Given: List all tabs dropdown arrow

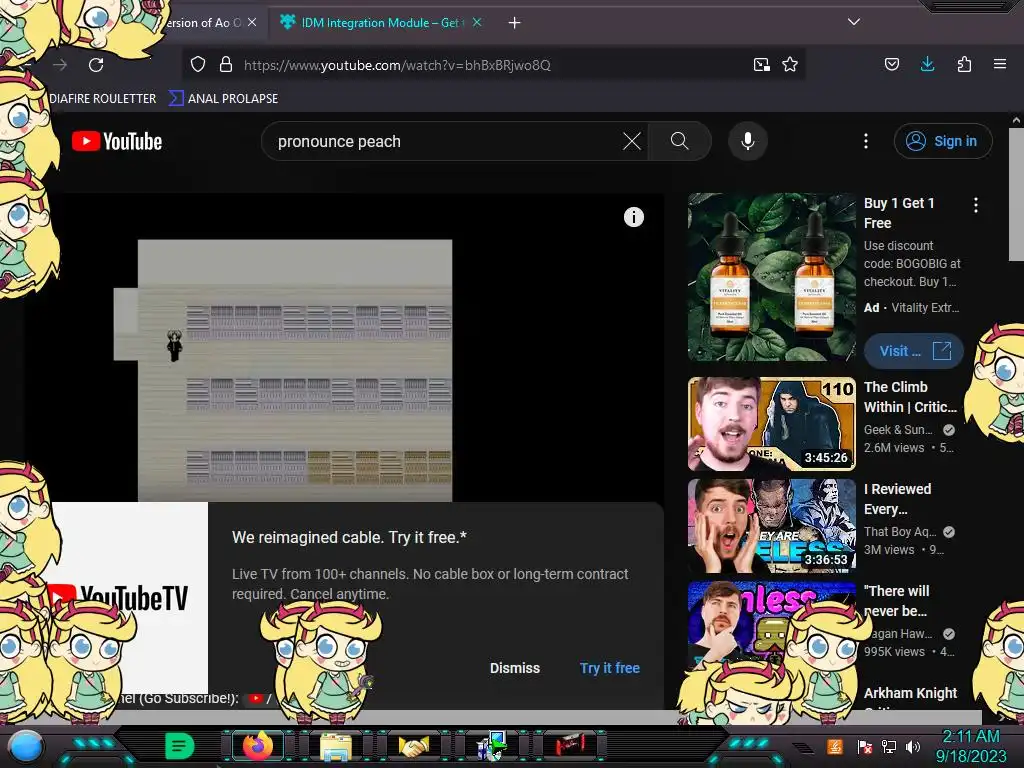Looking at the screenshot, I should point(854,22).
